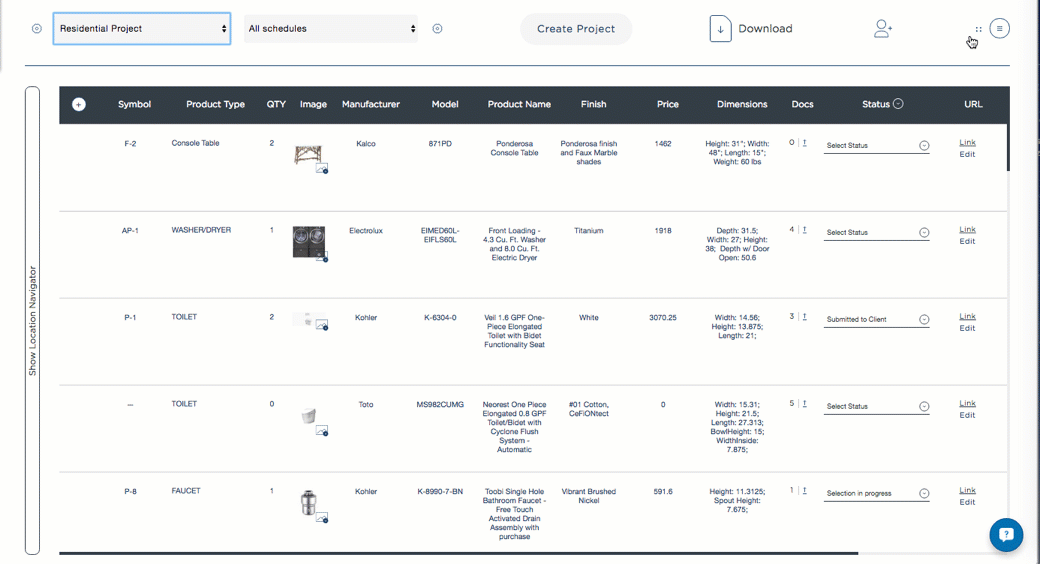Viewport: 1040px width, 564px height.
Task: Click the four-dot grid icon in top bar
Action: (978, 30)
